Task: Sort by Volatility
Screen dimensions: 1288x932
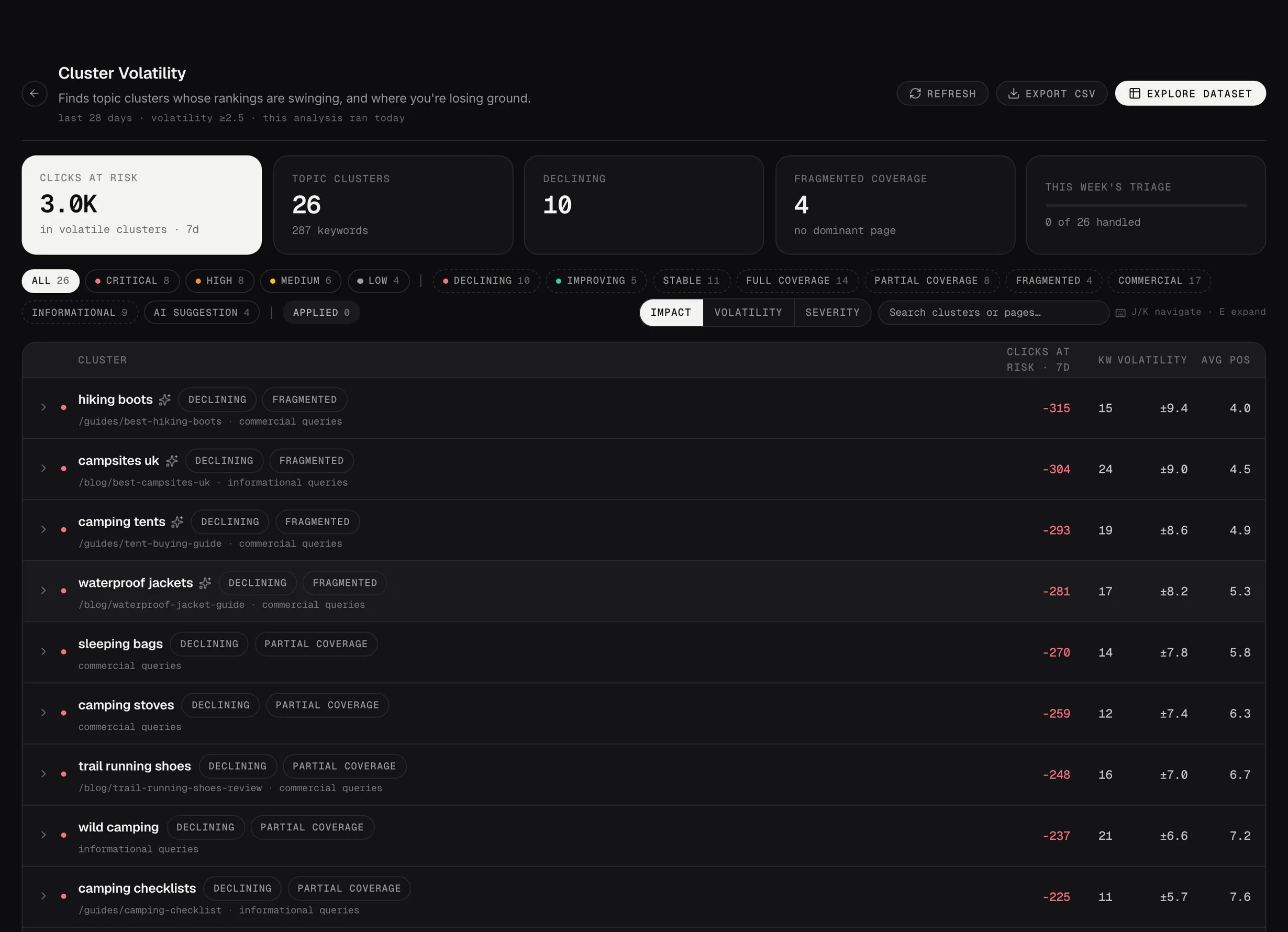Action: (x=749, y=313)
